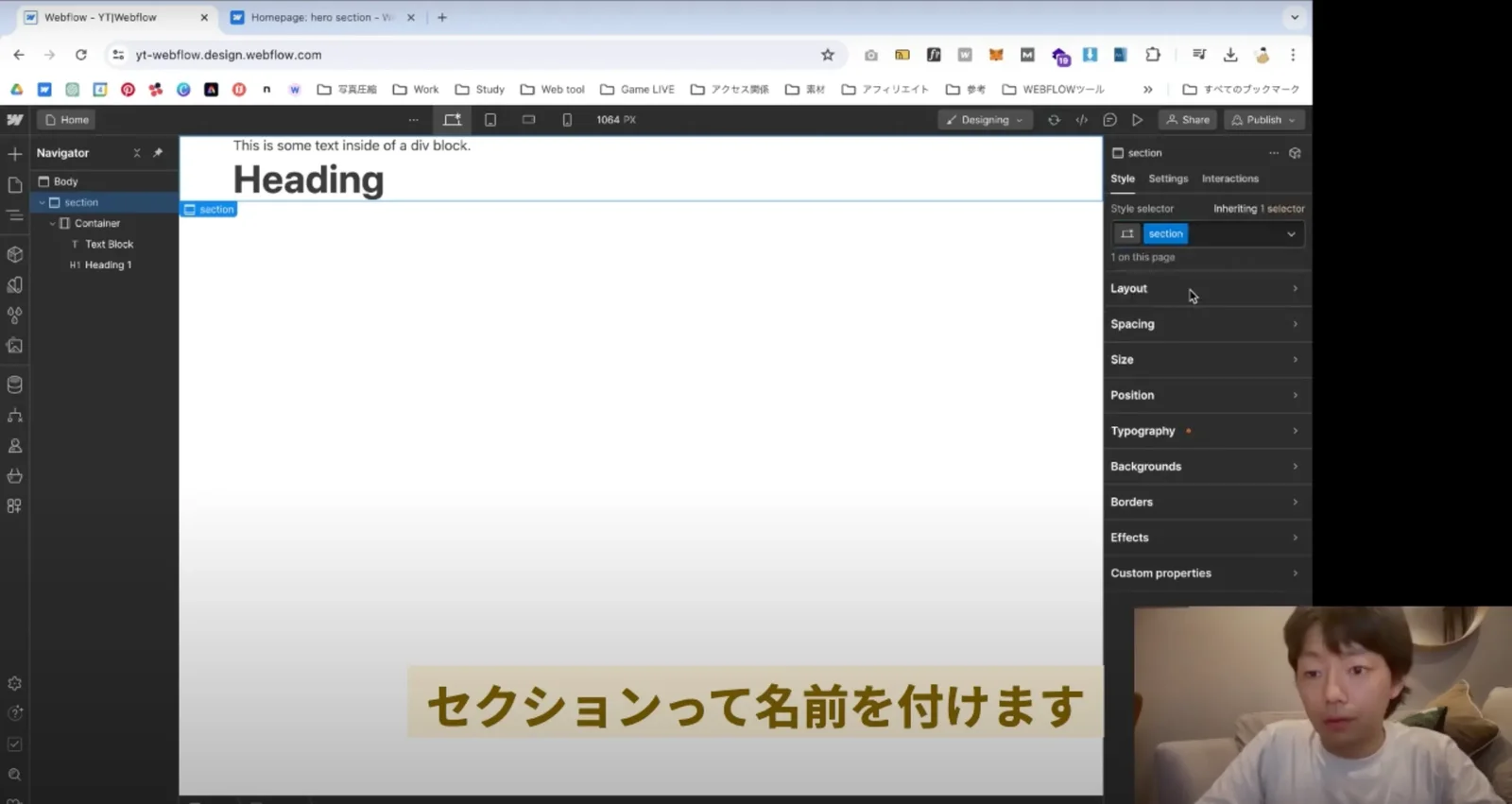Open the Add elements panel plus icon

pos(15,154)
